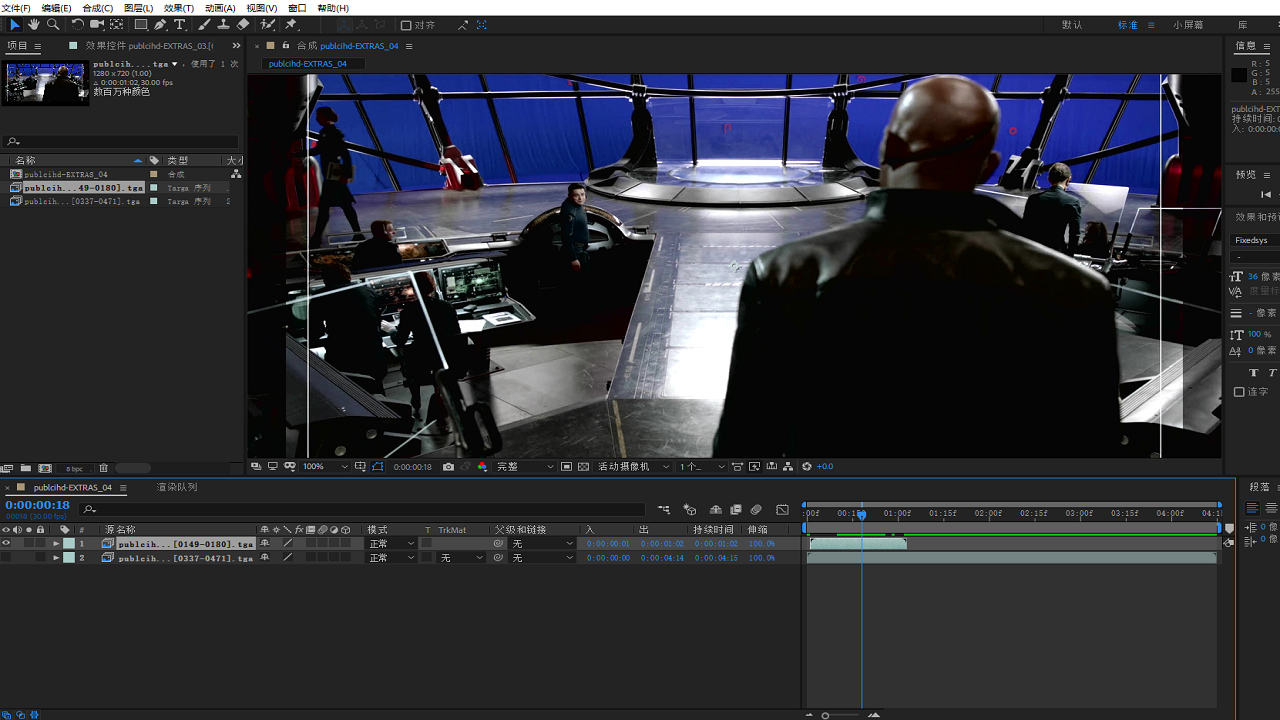Select the Type text tool
The width and height of the screenshot is (1280, 720).
tap(180, 24)
